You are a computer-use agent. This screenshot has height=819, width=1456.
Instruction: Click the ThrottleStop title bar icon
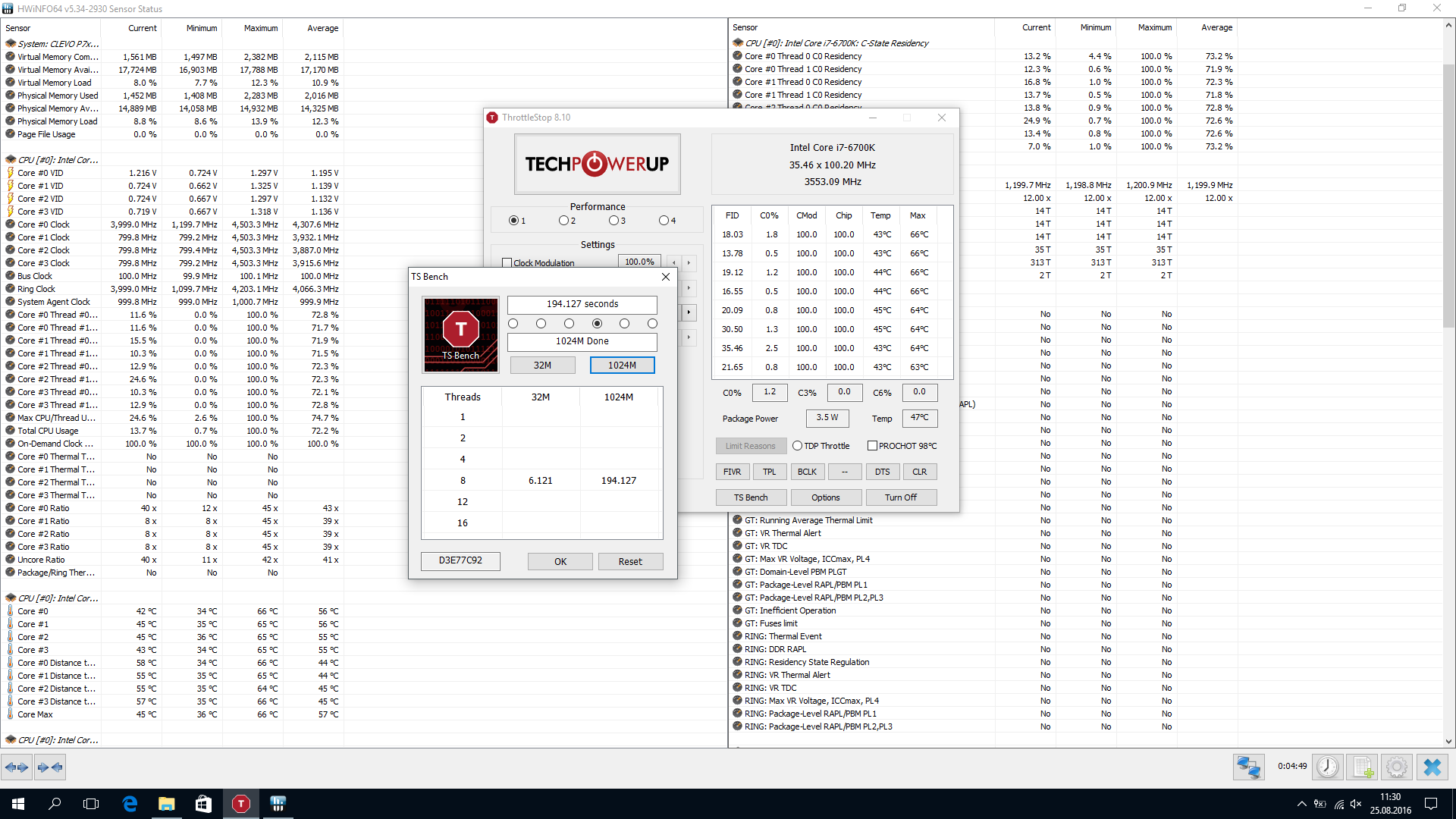492,118
